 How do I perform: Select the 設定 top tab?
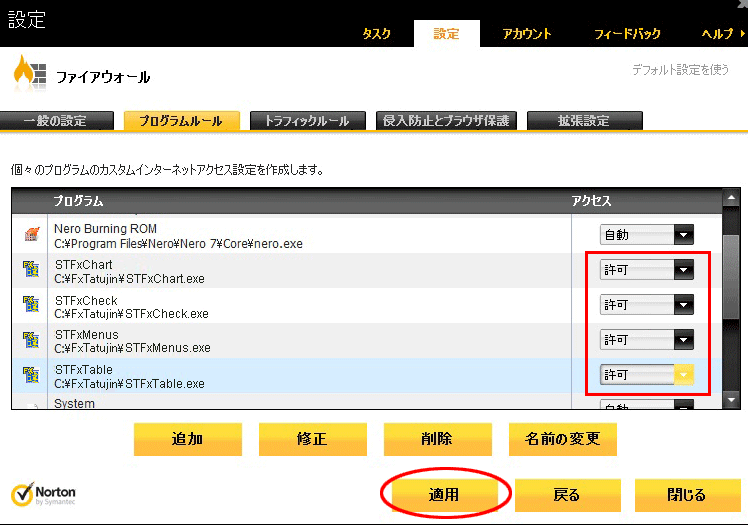pyautogui.click(x=447, y=33)
